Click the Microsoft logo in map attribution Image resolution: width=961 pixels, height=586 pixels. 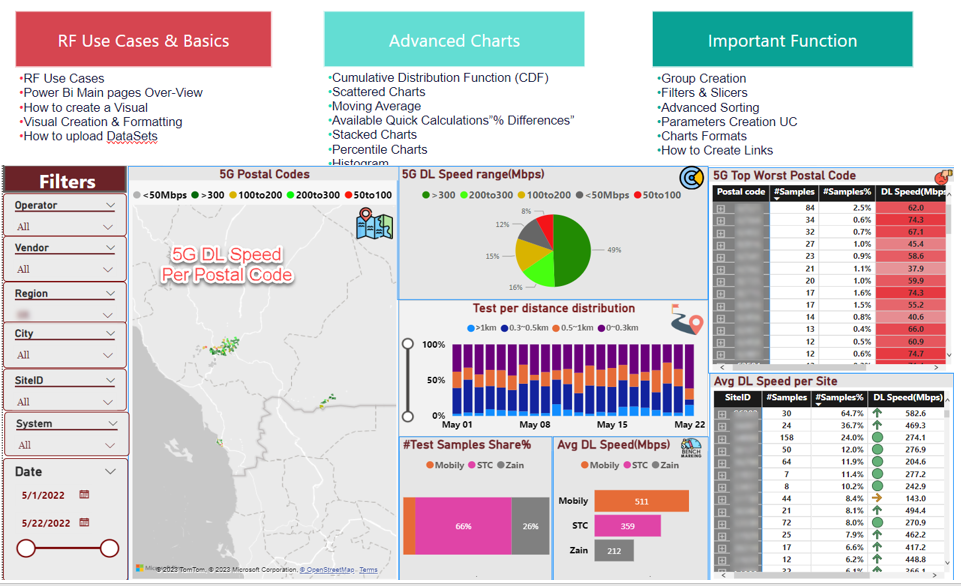(x=138, y=566)
